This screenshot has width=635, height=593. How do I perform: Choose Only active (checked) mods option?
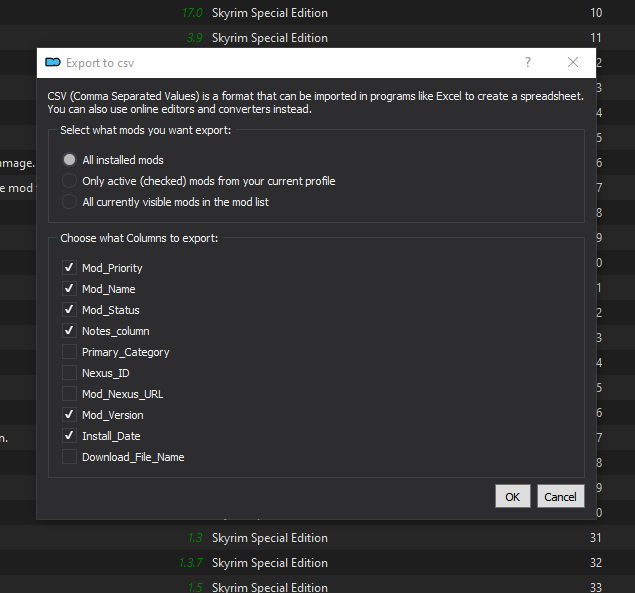coord(69,181)
